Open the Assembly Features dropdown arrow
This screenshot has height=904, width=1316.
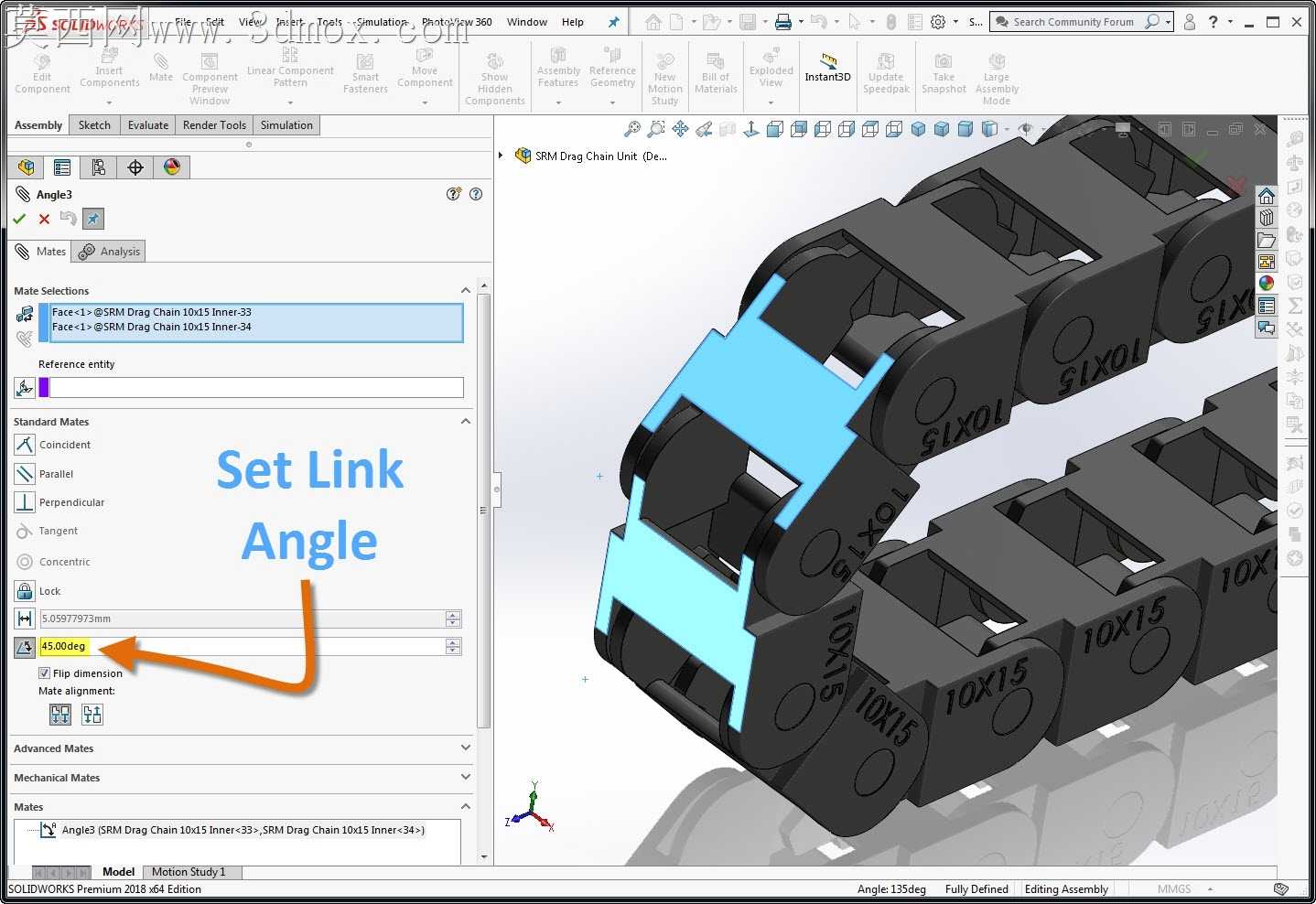pyautogui.click(x=558, y=102)
